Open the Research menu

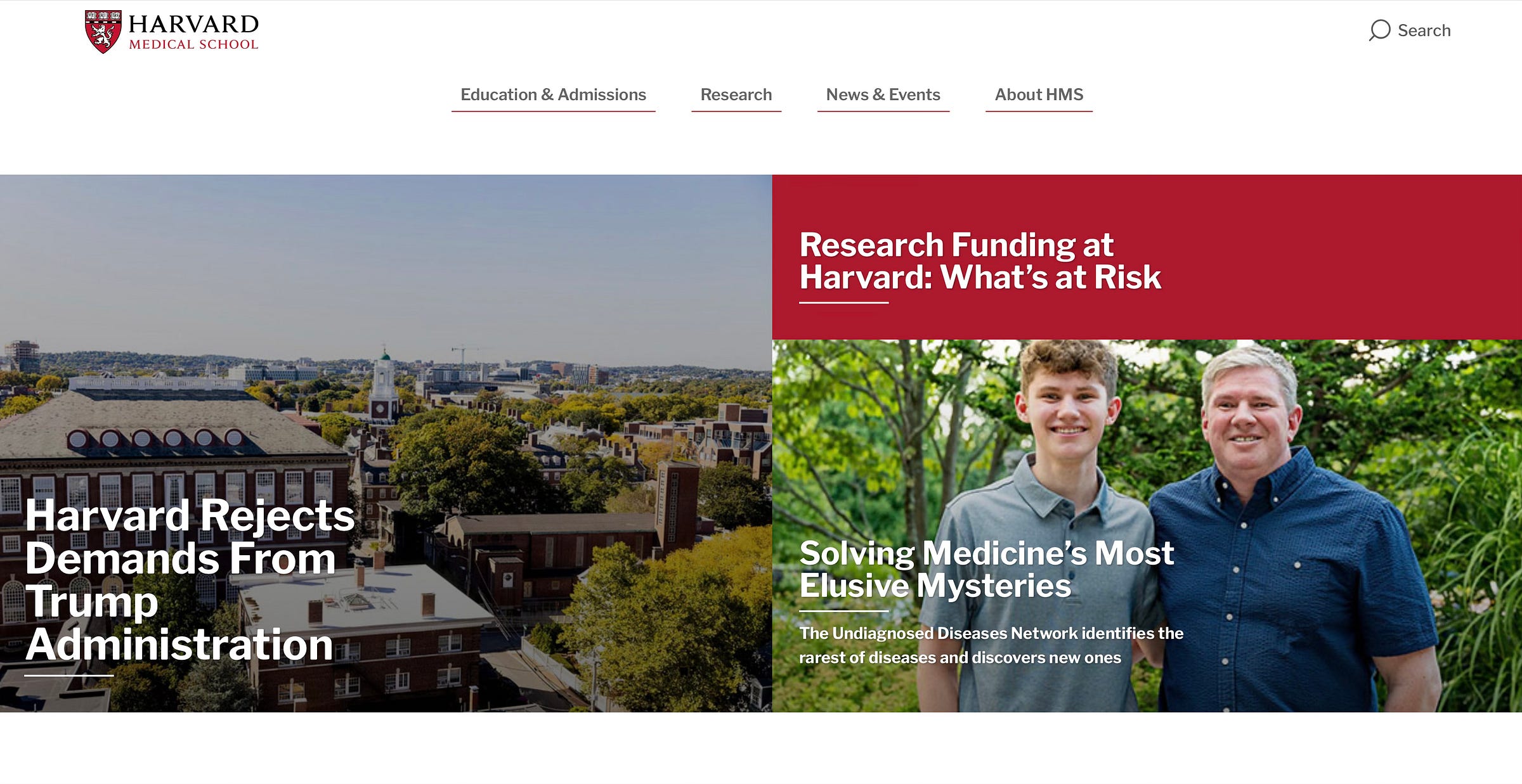click(x=736, y=94)
